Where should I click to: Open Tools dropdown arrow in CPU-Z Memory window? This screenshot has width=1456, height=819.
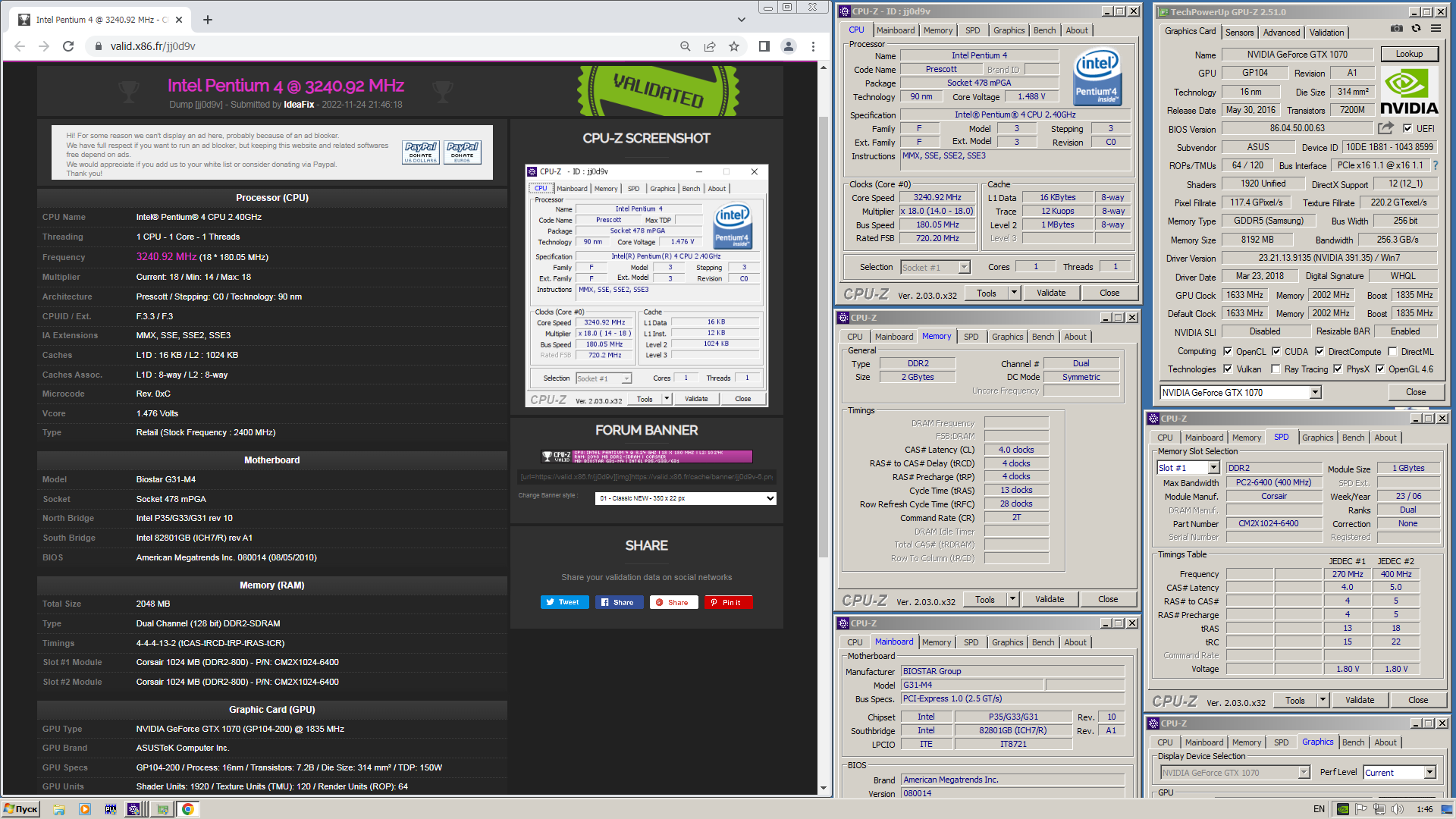point(1012,599)
